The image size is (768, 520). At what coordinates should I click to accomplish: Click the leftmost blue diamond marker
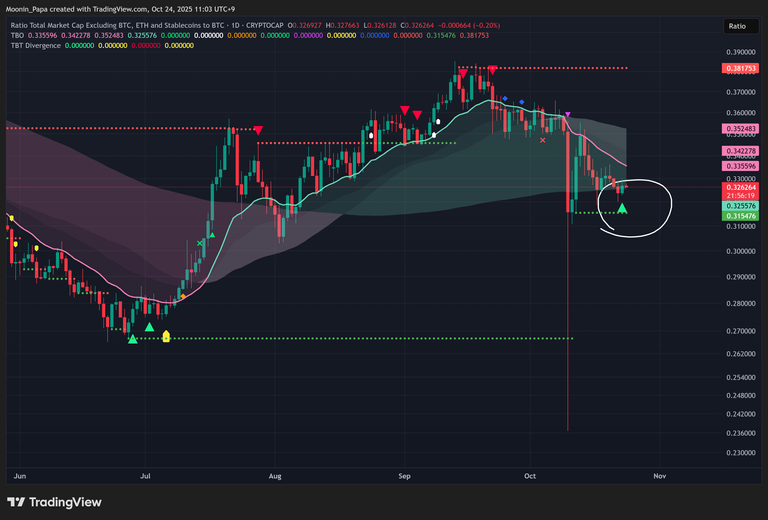coord(505,99)
